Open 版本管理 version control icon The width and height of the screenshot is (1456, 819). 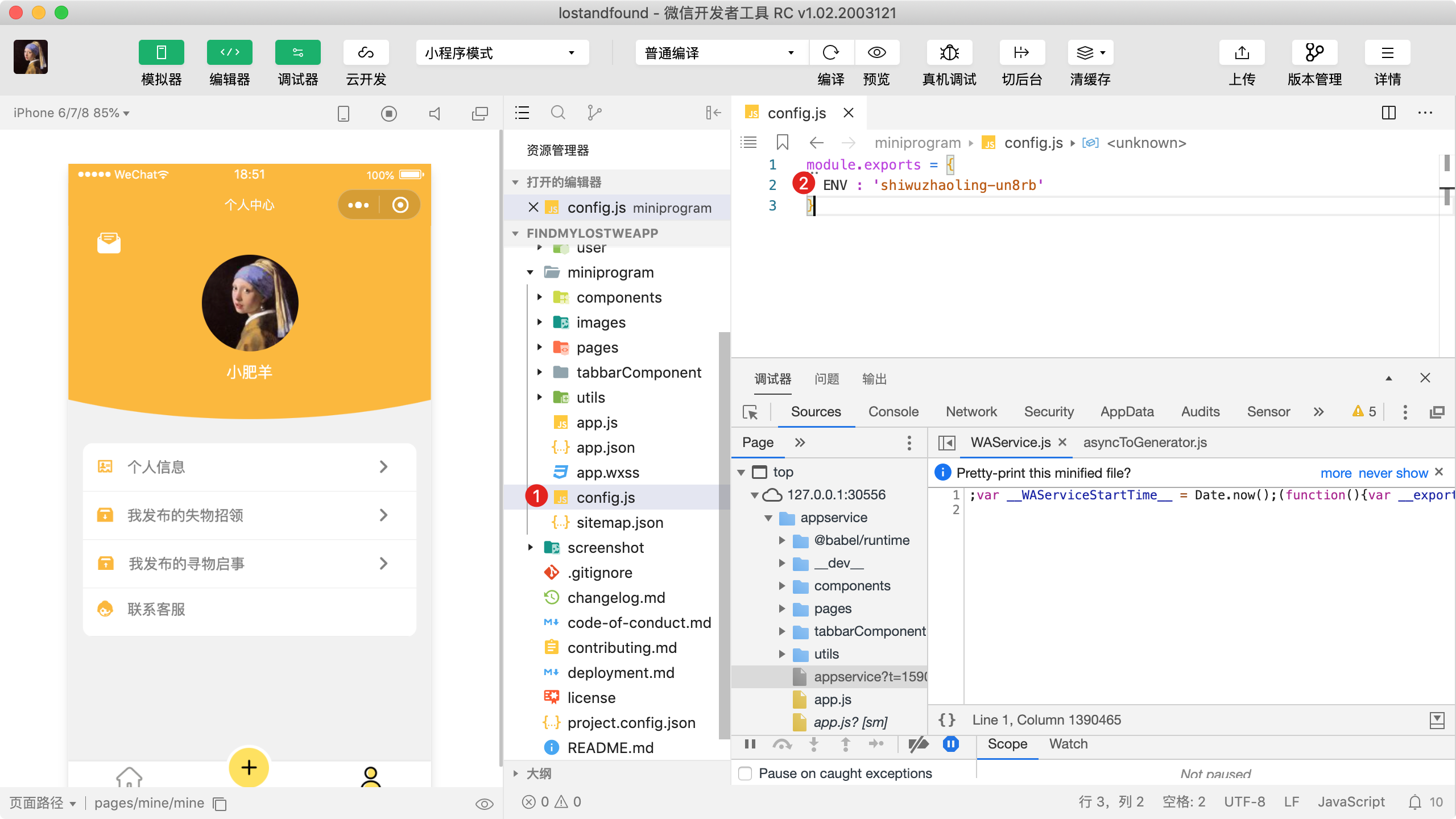[1314, 53]
